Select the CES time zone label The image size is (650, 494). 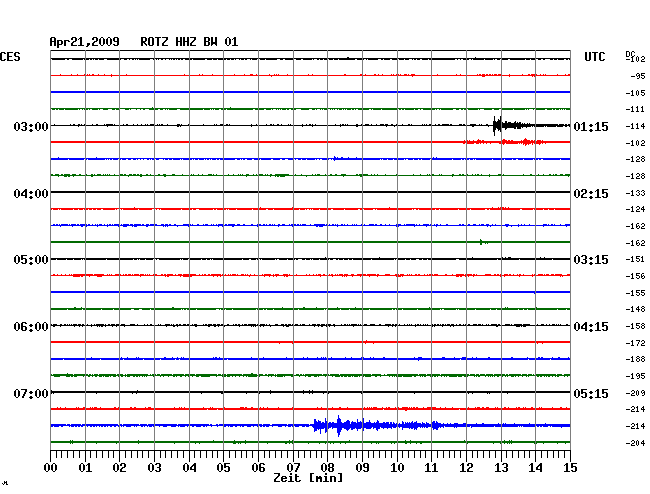coord(10,57)
